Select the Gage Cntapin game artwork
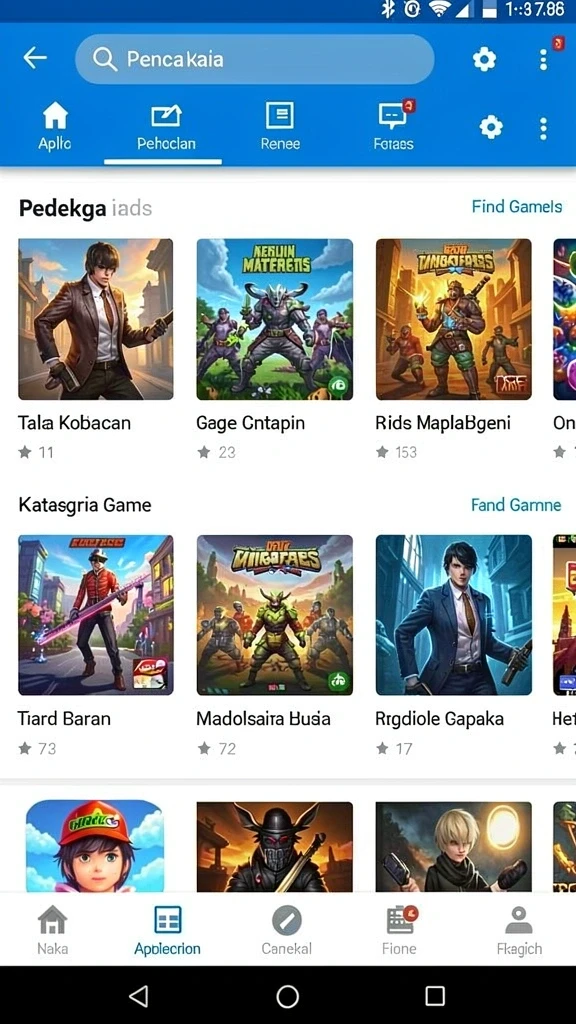Viewport: 576px width, 1024px height. coord(274,319)
